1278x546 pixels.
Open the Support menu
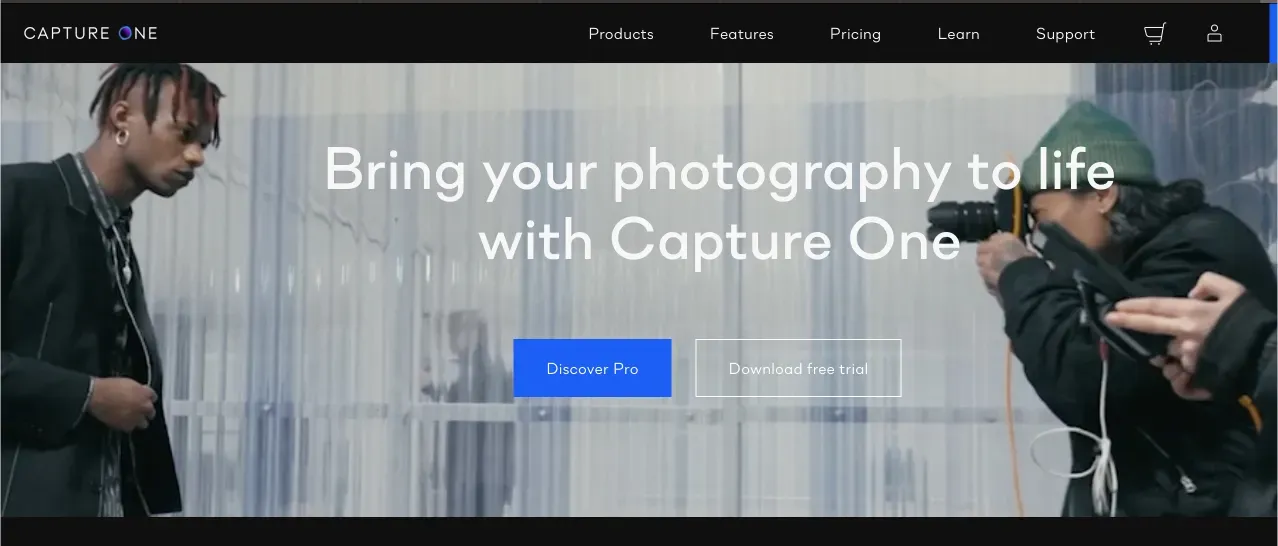click(1065, 34)
